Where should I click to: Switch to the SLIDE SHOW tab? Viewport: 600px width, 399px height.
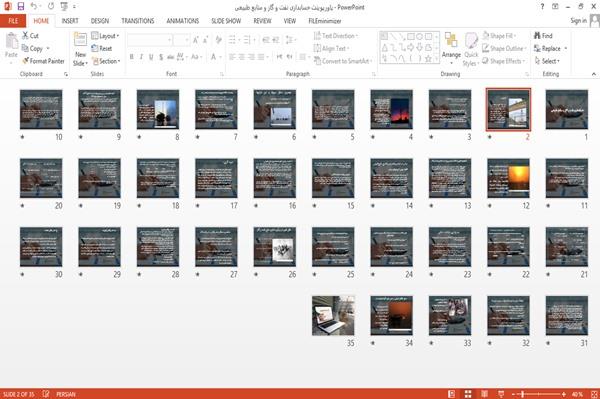click(x=226, y=21)
